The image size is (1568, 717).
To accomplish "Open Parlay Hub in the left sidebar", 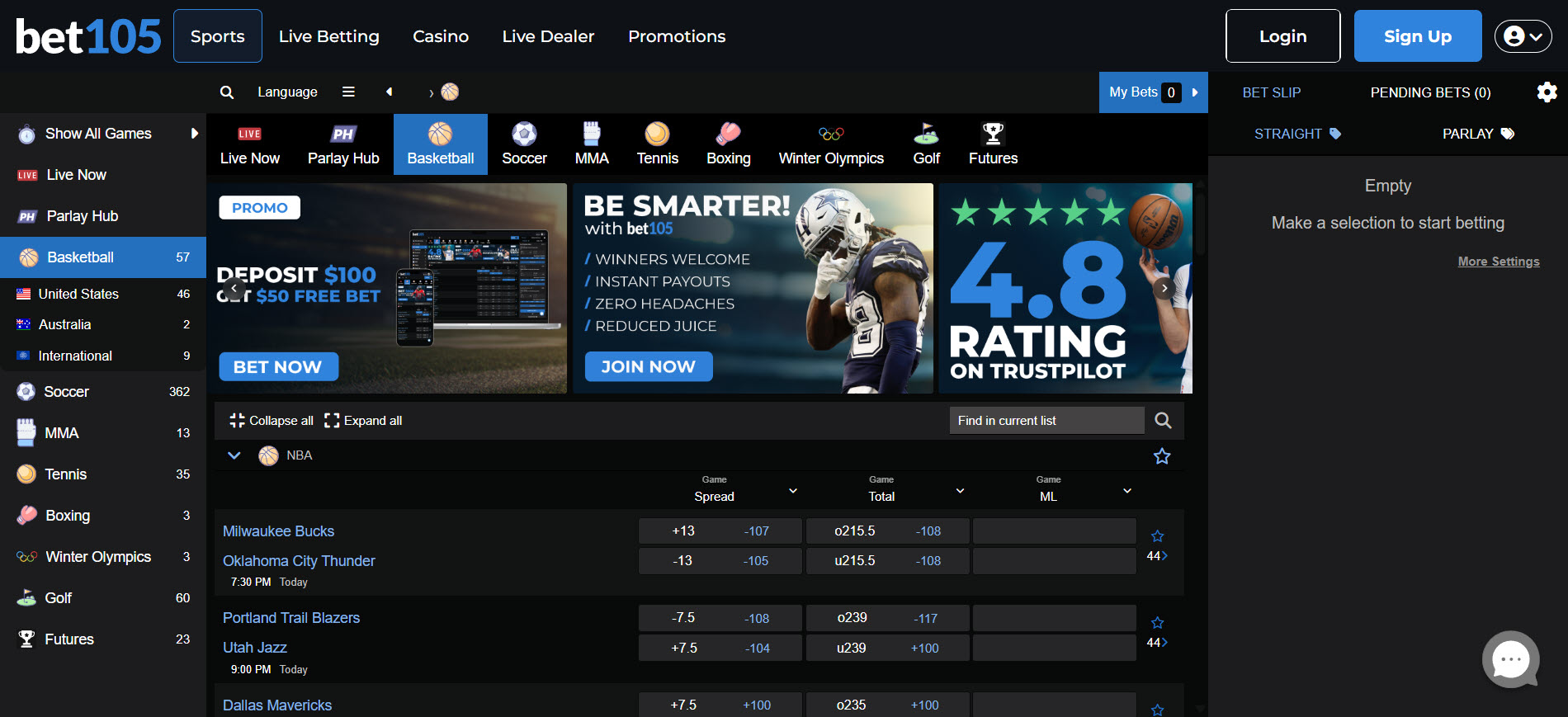I will pyautogui.click(x=103, y=216).
